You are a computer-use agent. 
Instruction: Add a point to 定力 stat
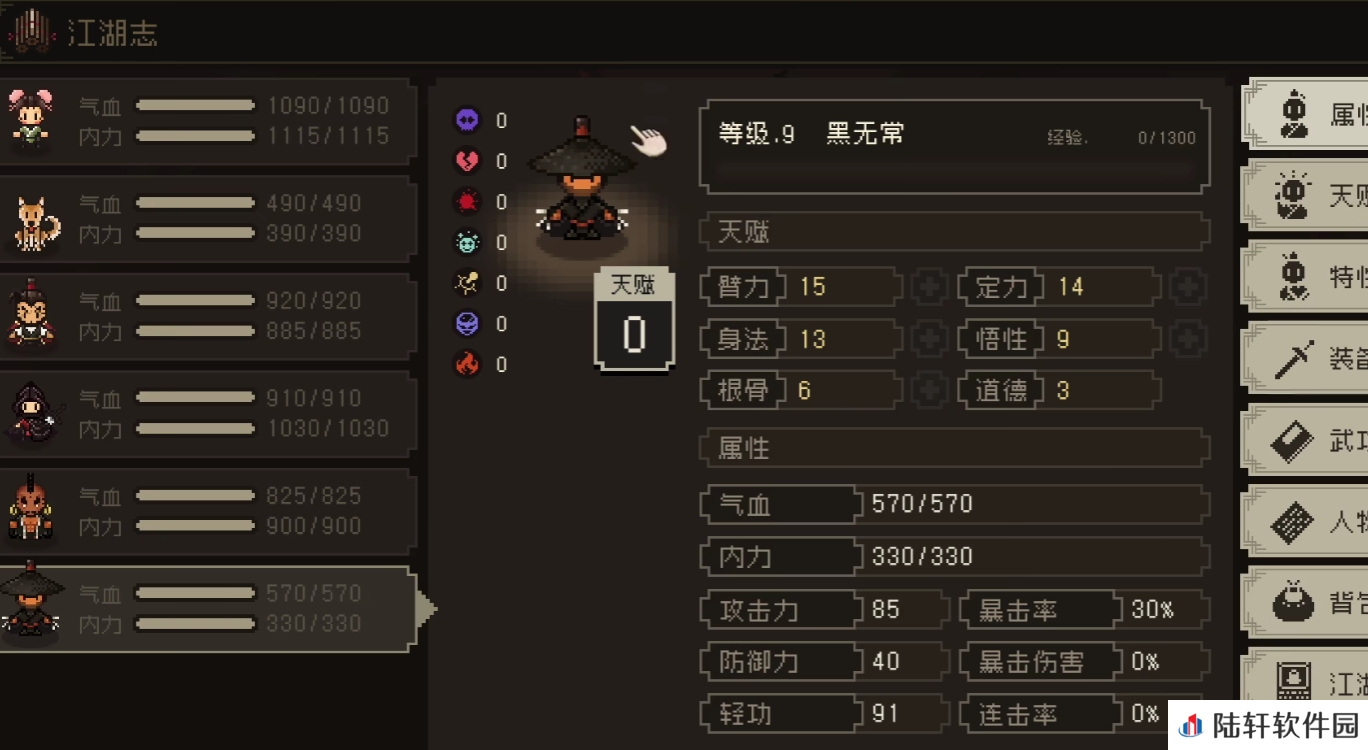(x=1188, y=287)
